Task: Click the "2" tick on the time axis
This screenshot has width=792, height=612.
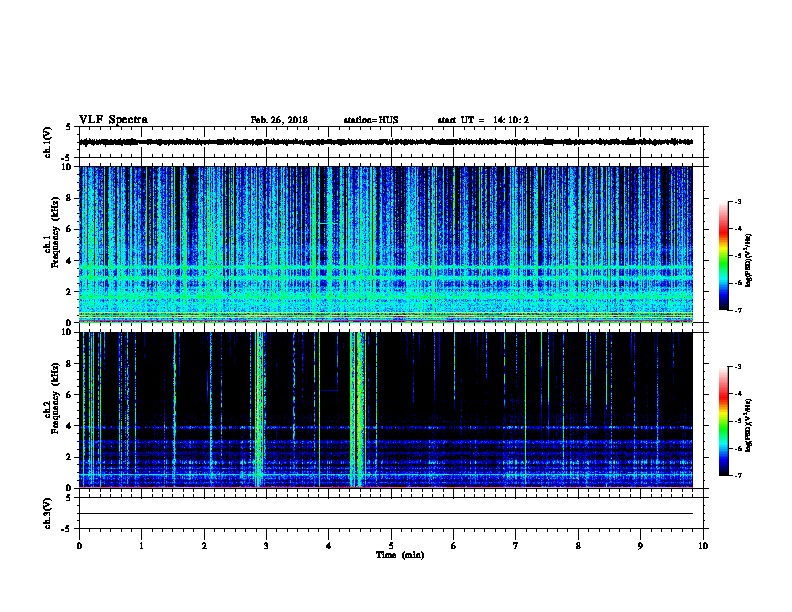Action: (204, 546)
